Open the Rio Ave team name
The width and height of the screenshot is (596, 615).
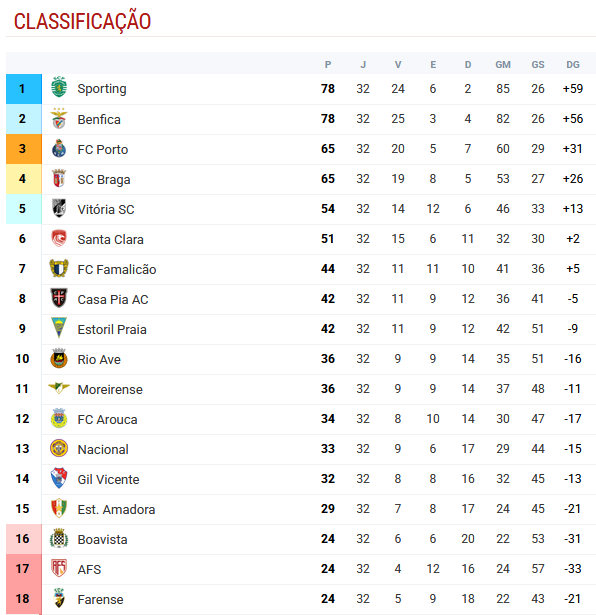click(99, 359)
